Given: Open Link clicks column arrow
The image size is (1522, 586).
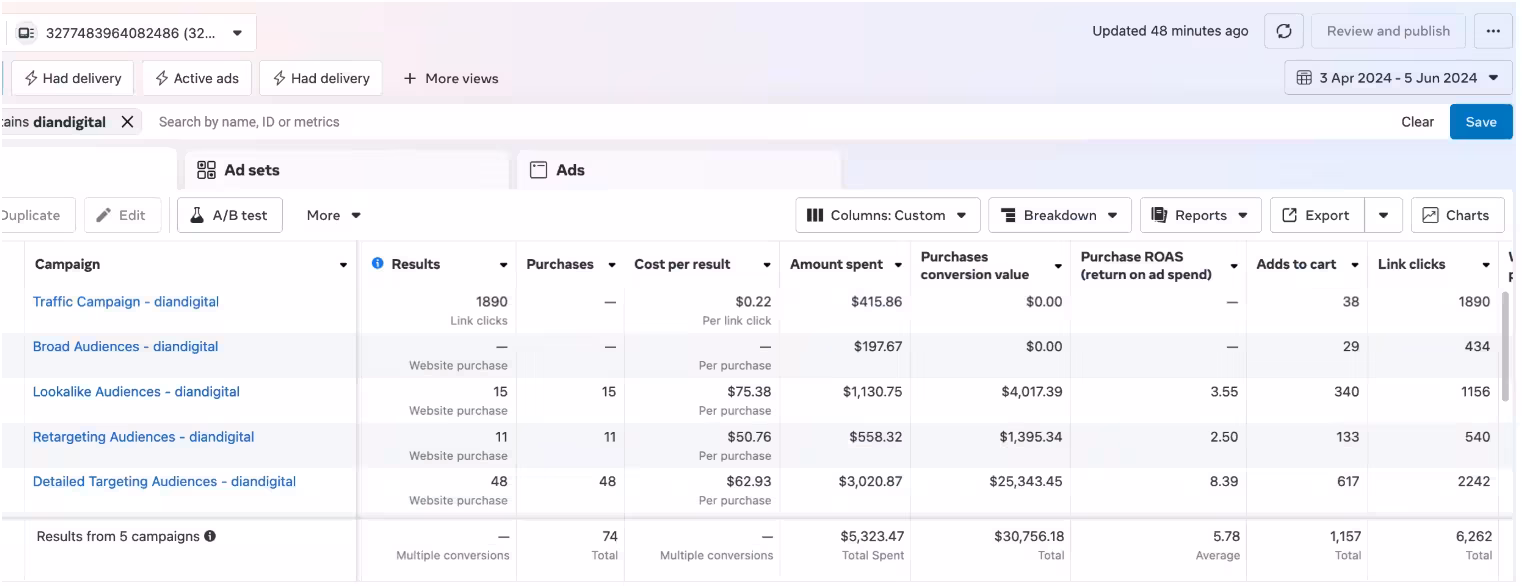Looking at the screenshot, I should (1486, 265).
